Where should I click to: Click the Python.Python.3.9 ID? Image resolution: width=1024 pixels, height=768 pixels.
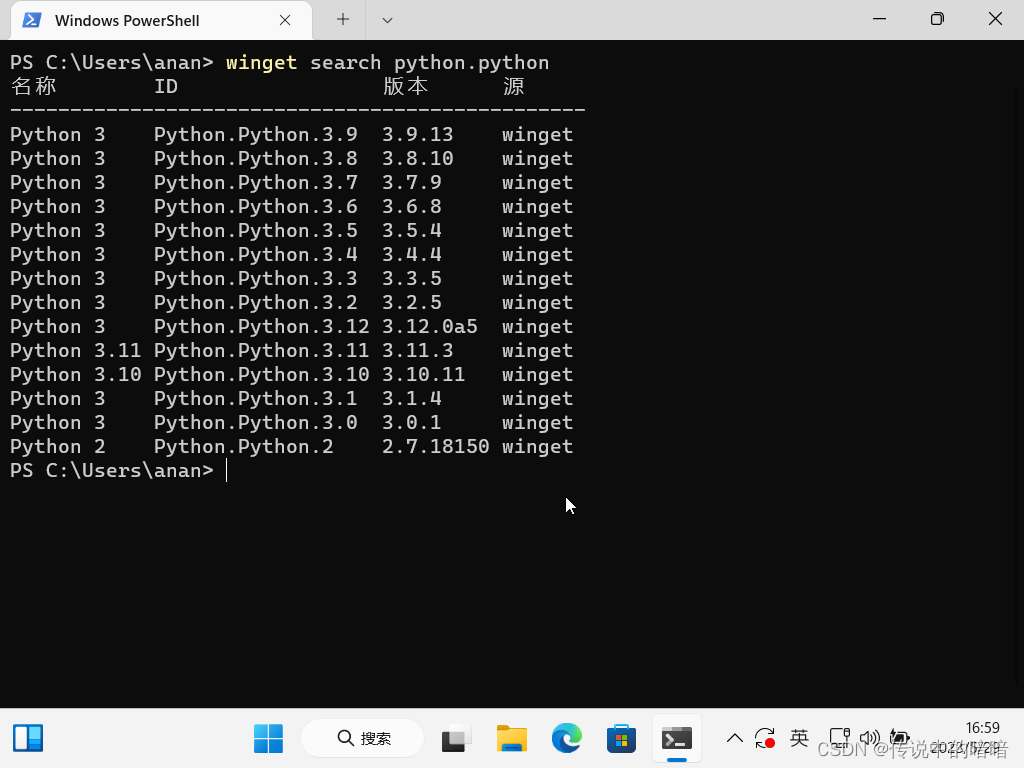[255, 135]
